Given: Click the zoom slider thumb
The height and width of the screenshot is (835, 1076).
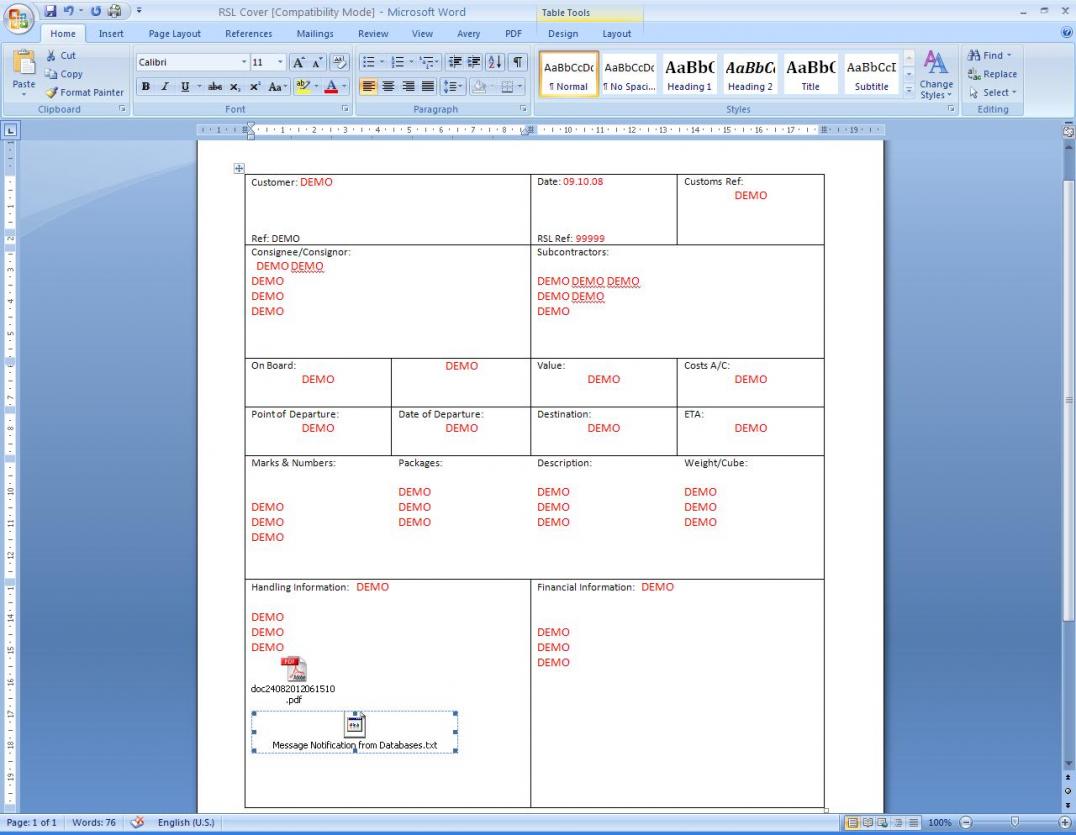Looking at the screenshot, I should tap(1015, 822).
